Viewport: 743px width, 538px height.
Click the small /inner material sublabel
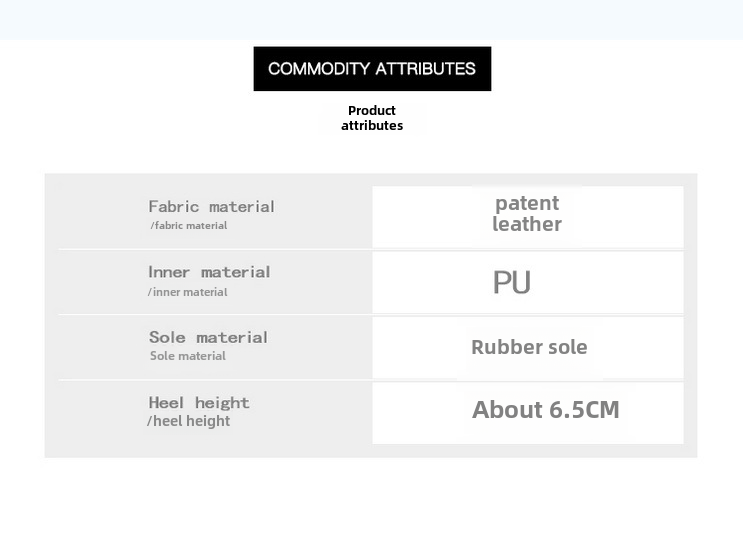tap(188, 292)
